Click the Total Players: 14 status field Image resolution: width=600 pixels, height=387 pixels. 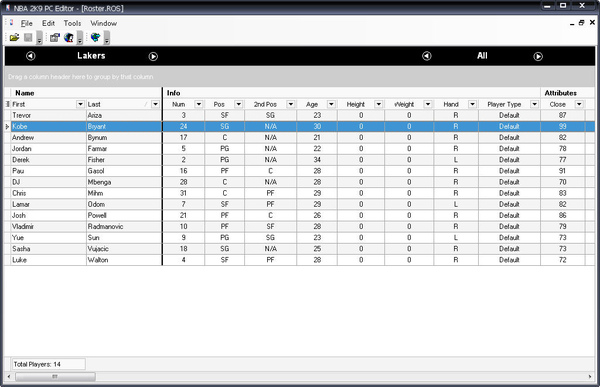(x=48, y=364)
